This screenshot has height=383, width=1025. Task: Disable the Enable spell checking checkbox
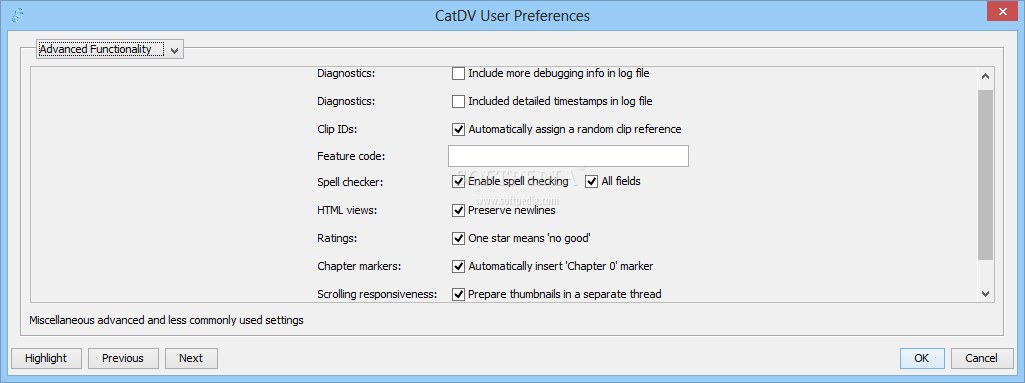458,181
